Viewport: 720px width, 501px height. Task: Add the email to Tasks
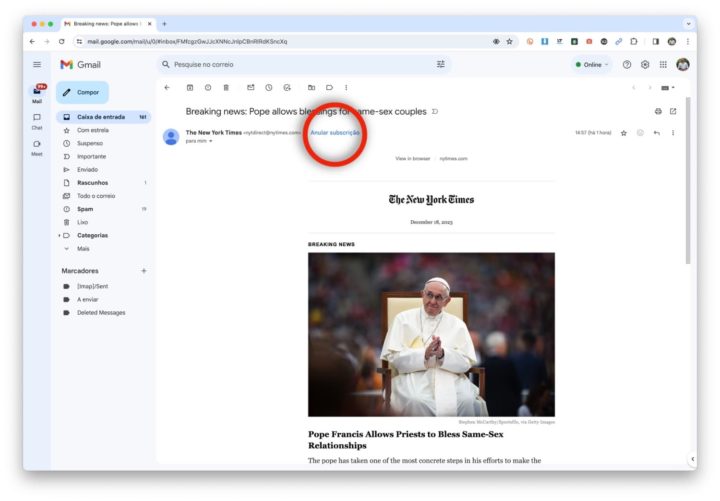click(x=287, y=87)
